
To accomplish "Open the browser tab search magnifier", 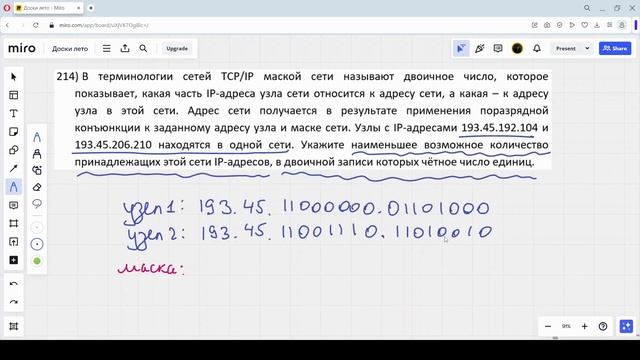I will pyautogui.click(x=587, y=8).
